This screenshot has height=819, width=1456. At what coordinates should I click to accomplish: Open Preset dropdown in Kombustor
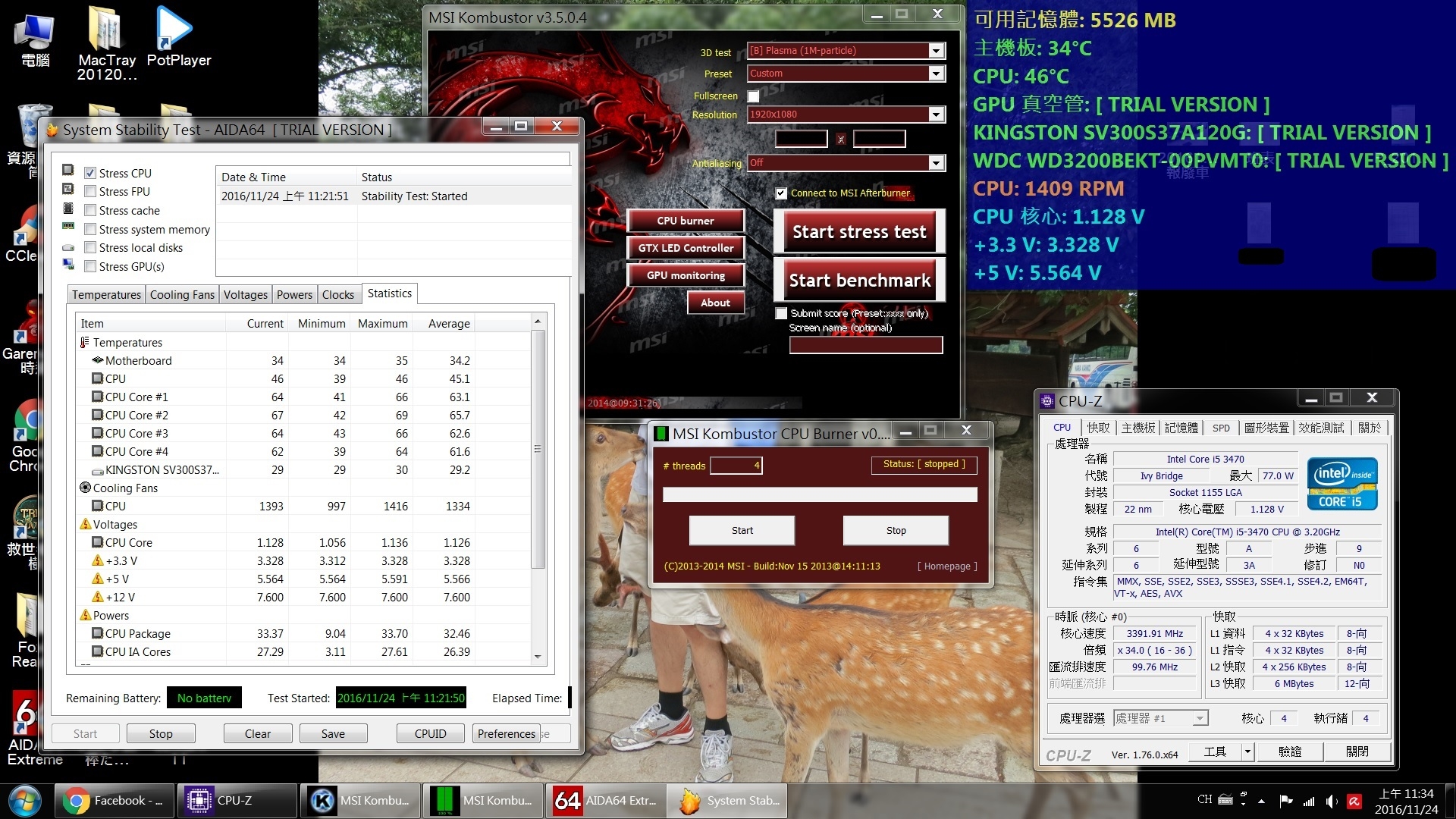tap(937, 74)
